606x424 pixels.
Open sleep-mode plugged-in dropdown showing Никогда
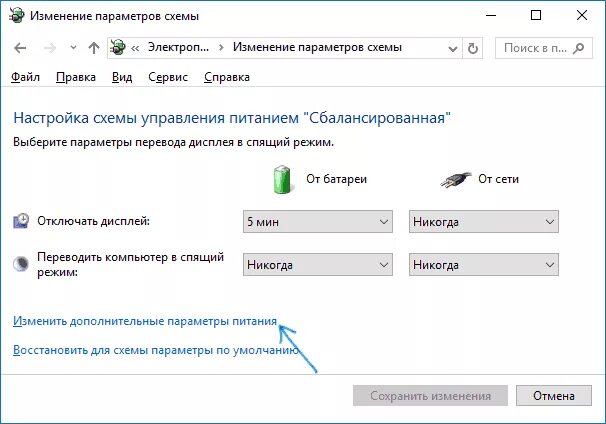click(x=483, y=264)
